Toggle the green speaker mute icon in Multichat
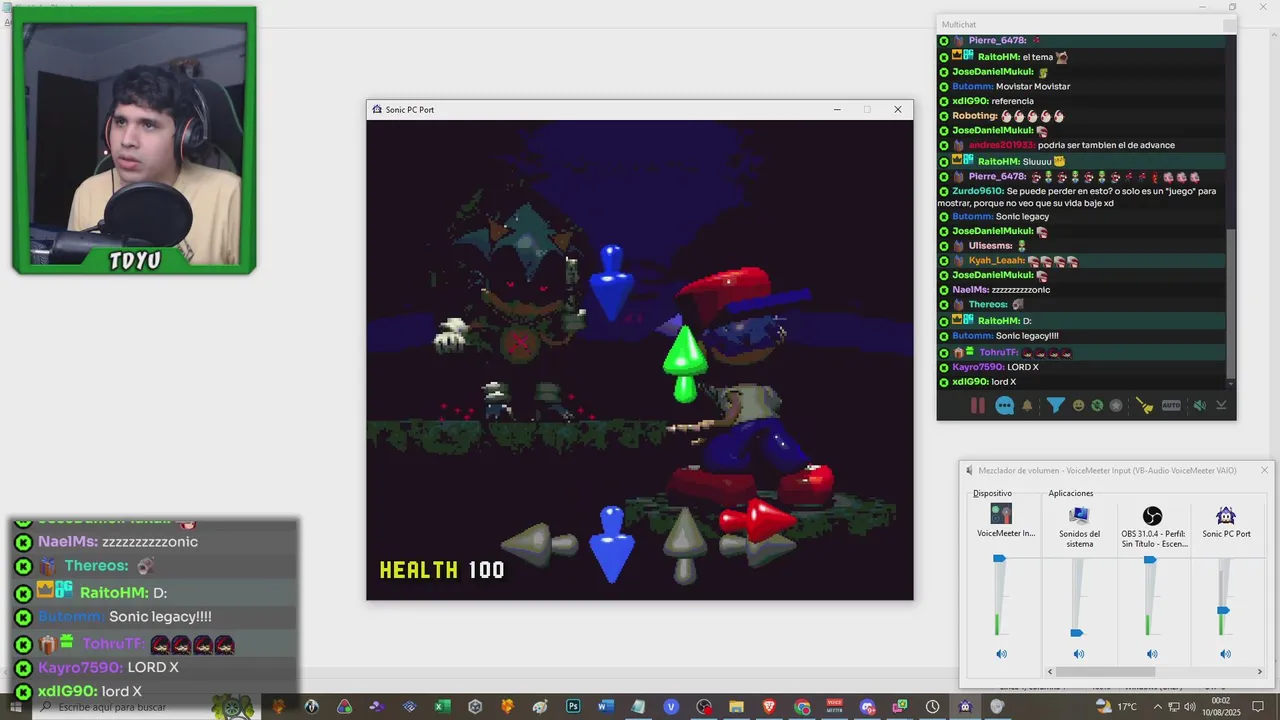 tap(1199, 405)
